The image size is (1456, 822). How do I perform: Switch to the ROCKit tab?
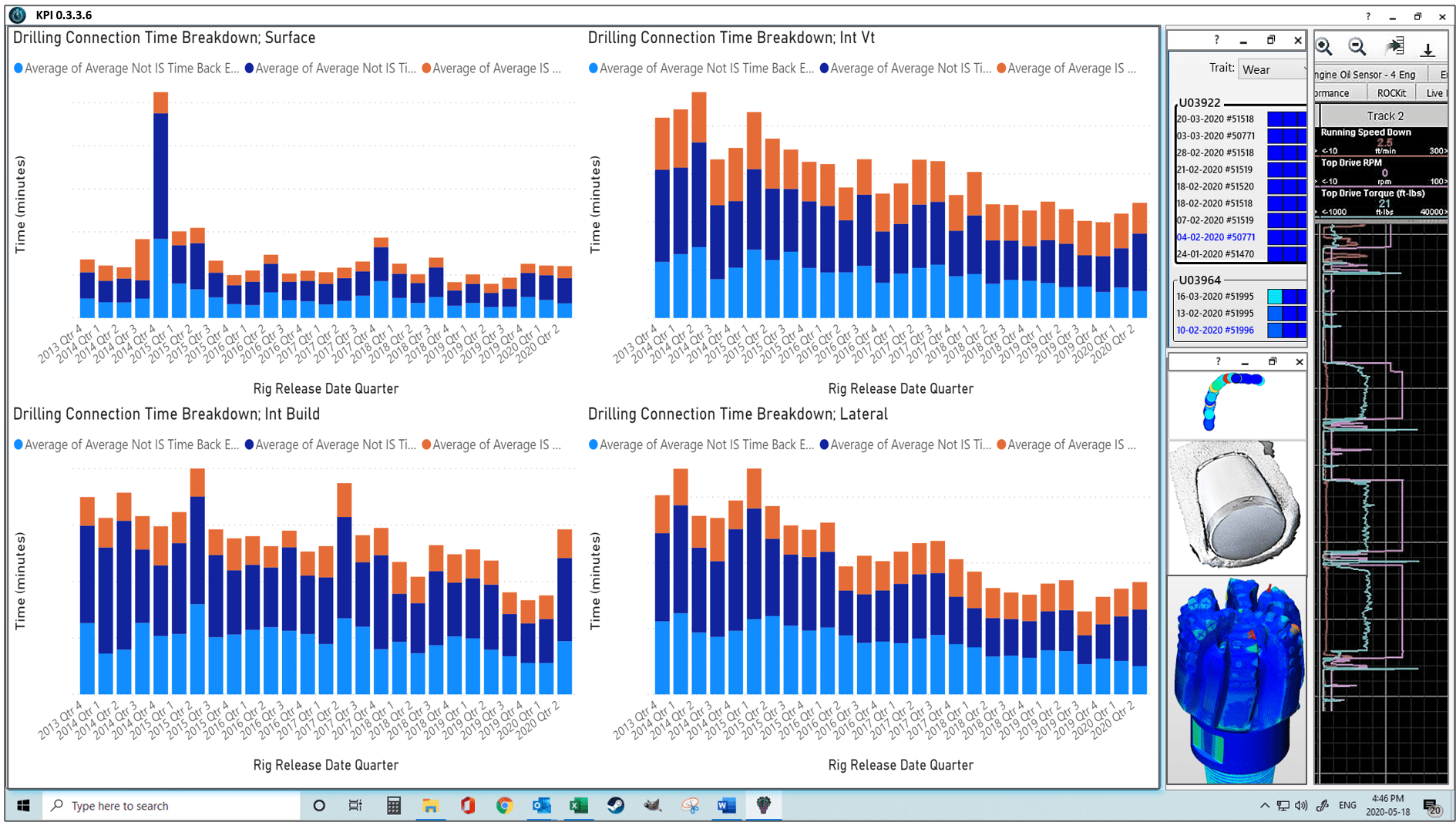click(1392, 92)
